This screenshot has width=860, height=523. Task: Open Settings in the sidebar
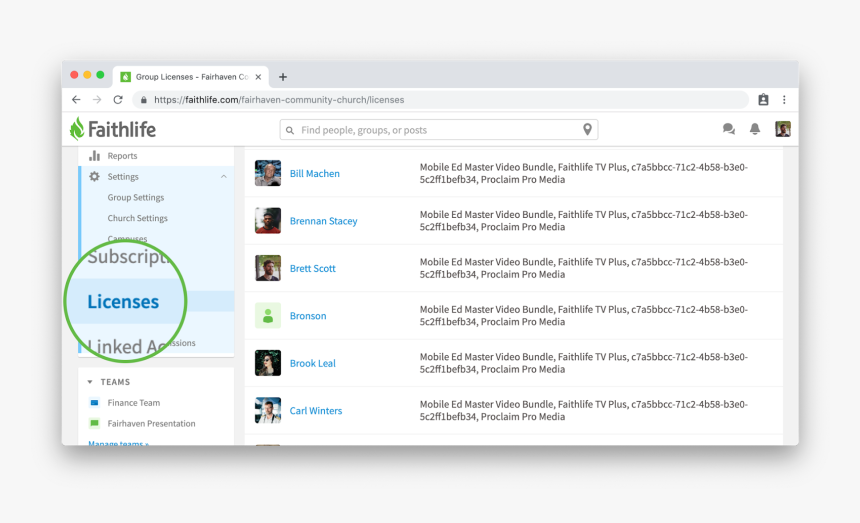pyautogui.click(x=123, y=177)
